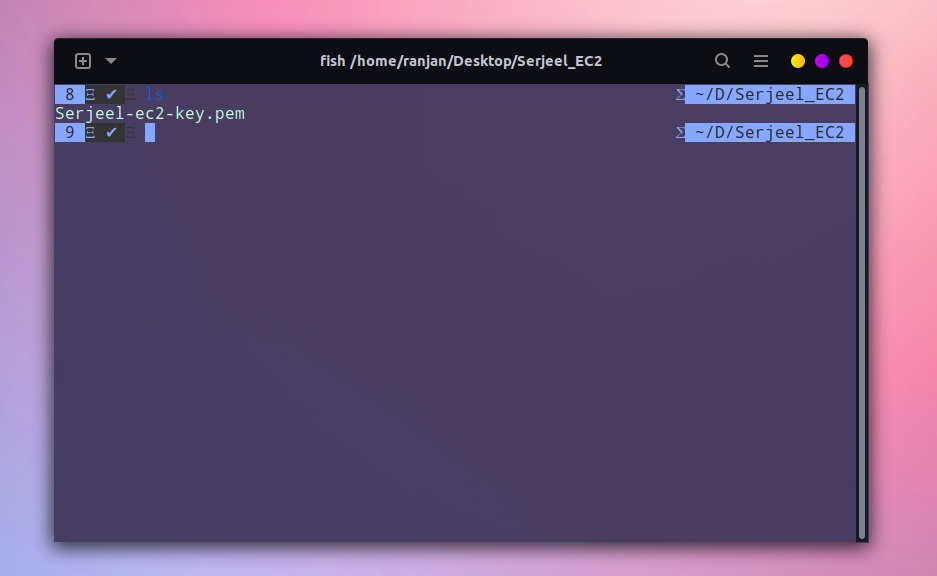937x576 pixels.
Task: Click prompt number 9
Action: click(x=70, y=133)
